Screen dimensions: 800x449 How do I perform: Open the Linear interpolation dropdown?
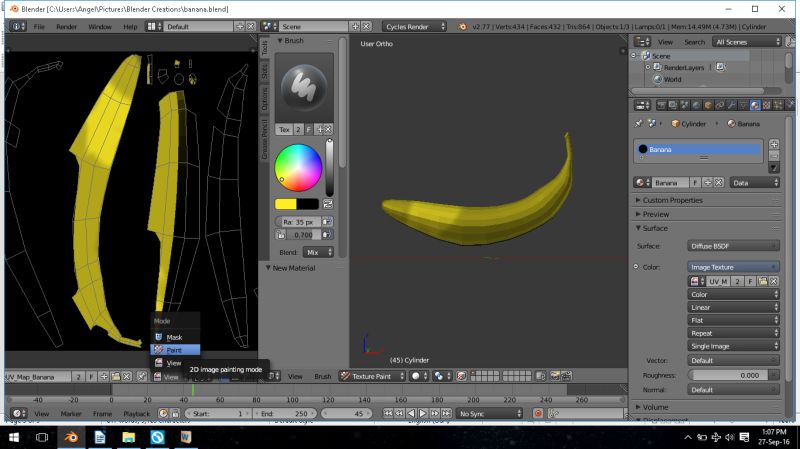click(733, 307)
